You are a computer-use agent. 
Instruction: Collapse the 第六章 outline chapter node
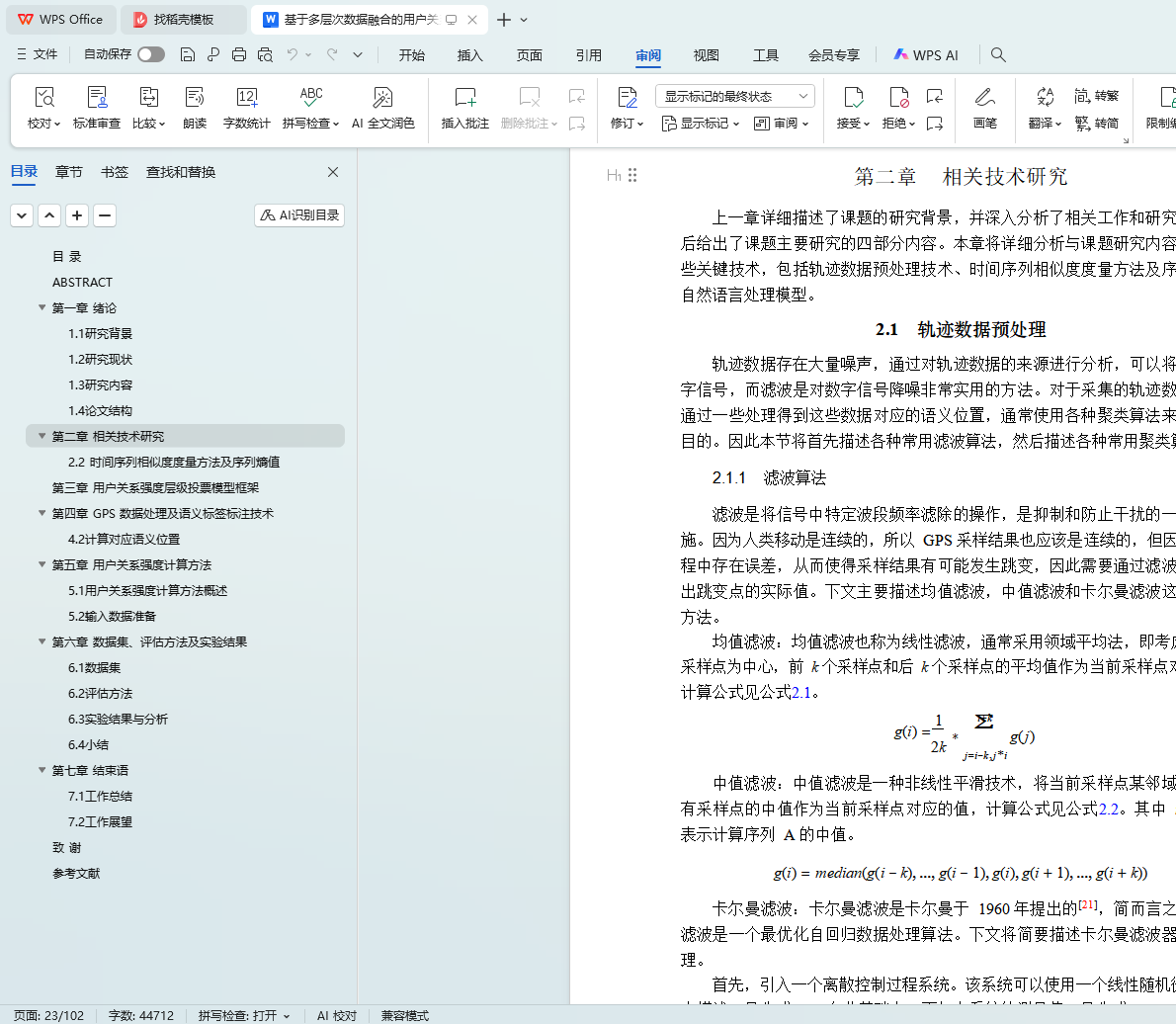[x=42, y=641]
